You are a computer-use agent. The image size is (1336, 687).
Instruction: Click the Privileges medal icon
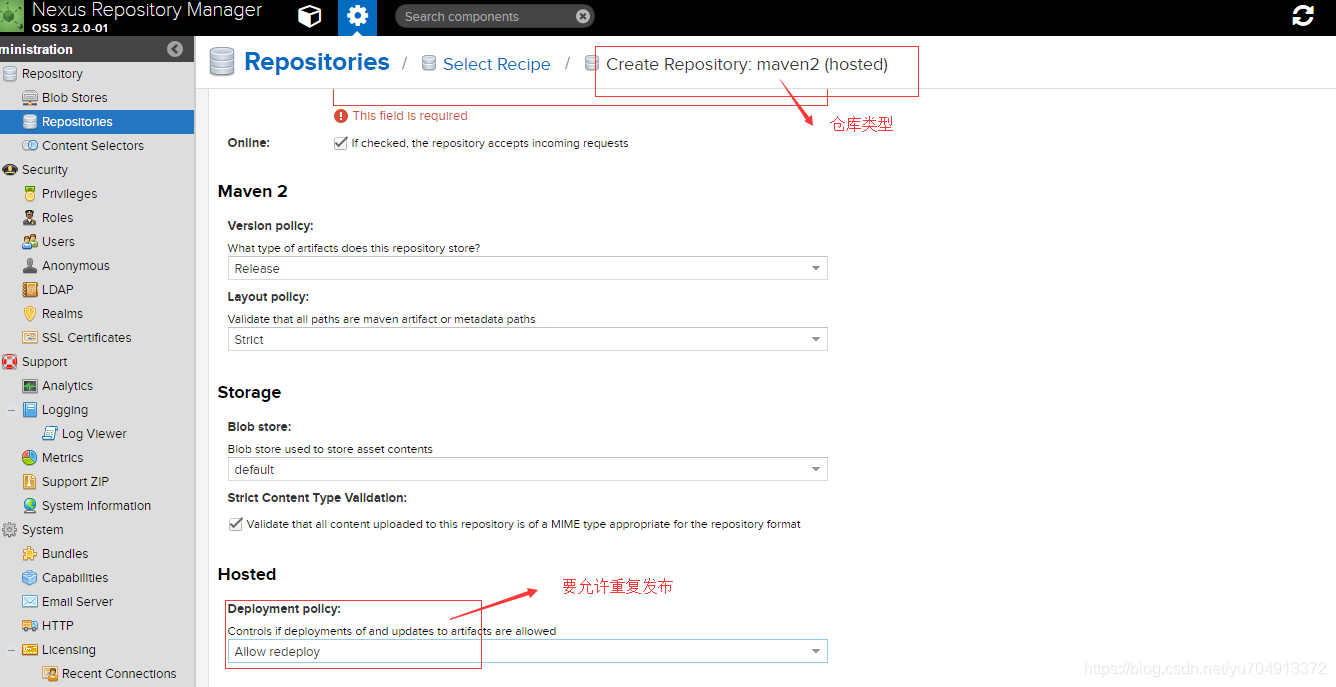click(x=30, y=194)
